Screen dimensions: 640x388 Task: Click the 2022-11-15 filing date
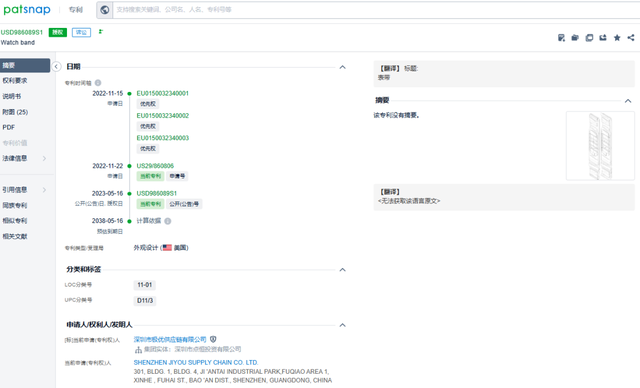(x=108, y=93)
